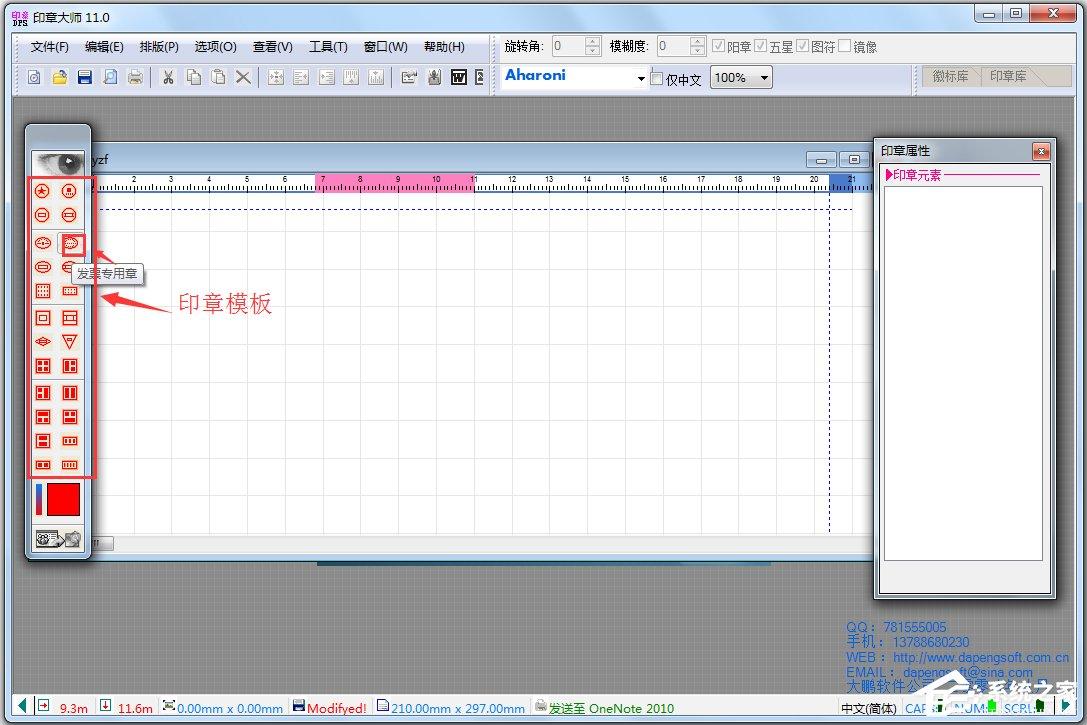Choose the inverted triangle seal template
This screenshot has width=1087, height=725.
69,342
